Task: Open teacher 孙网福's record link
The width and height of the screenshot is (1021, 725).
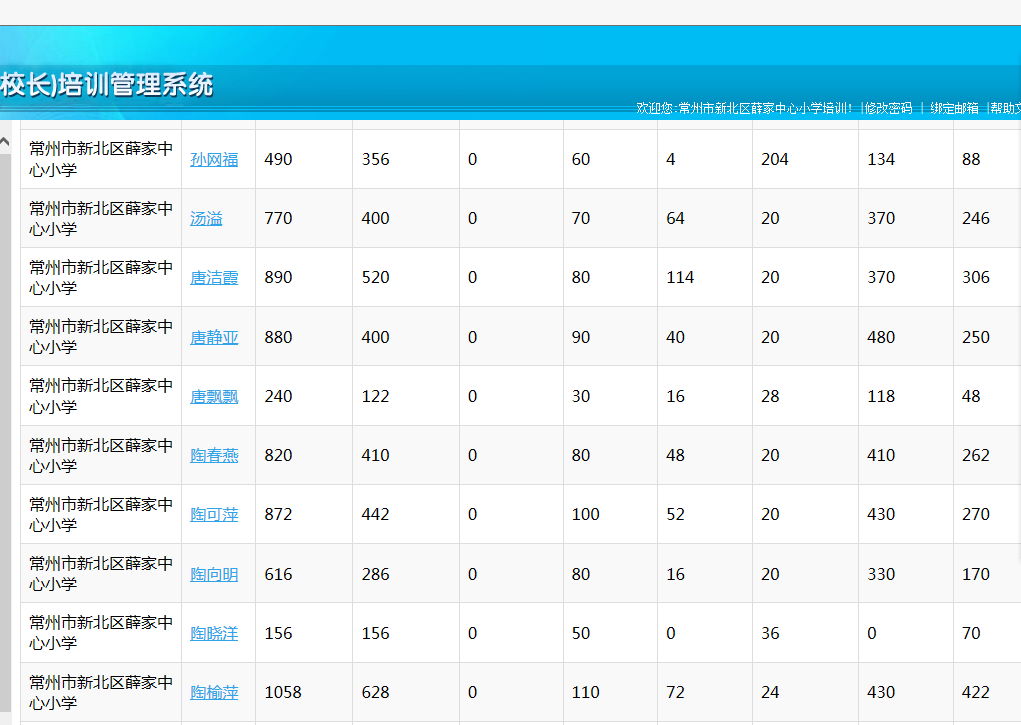Action: click(214, 159)
